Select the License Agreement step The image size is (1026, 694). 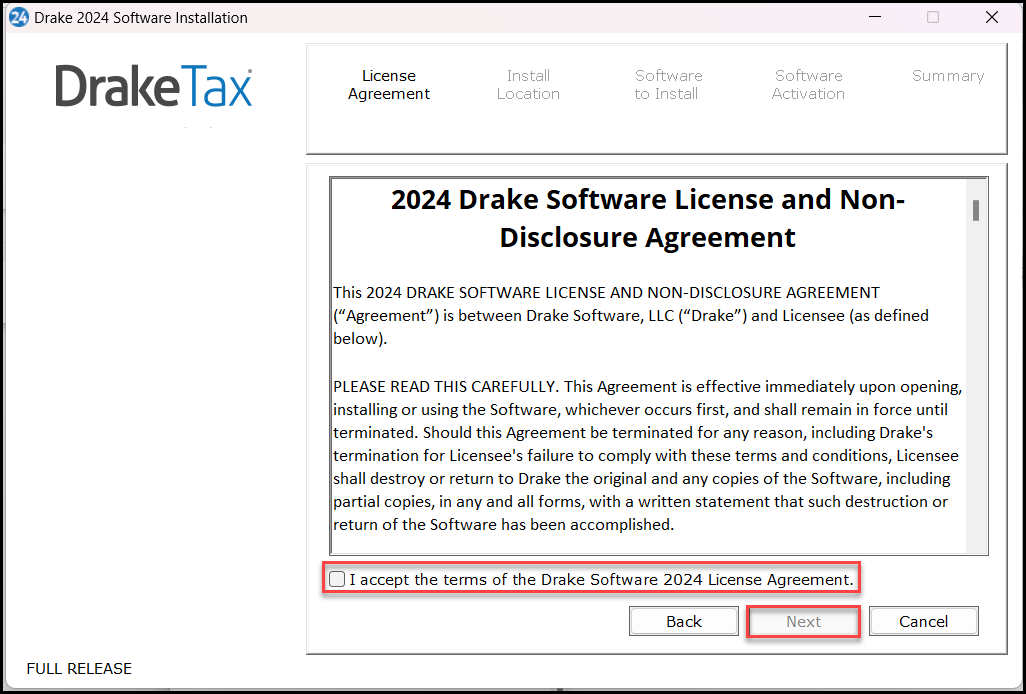point(389,85)
